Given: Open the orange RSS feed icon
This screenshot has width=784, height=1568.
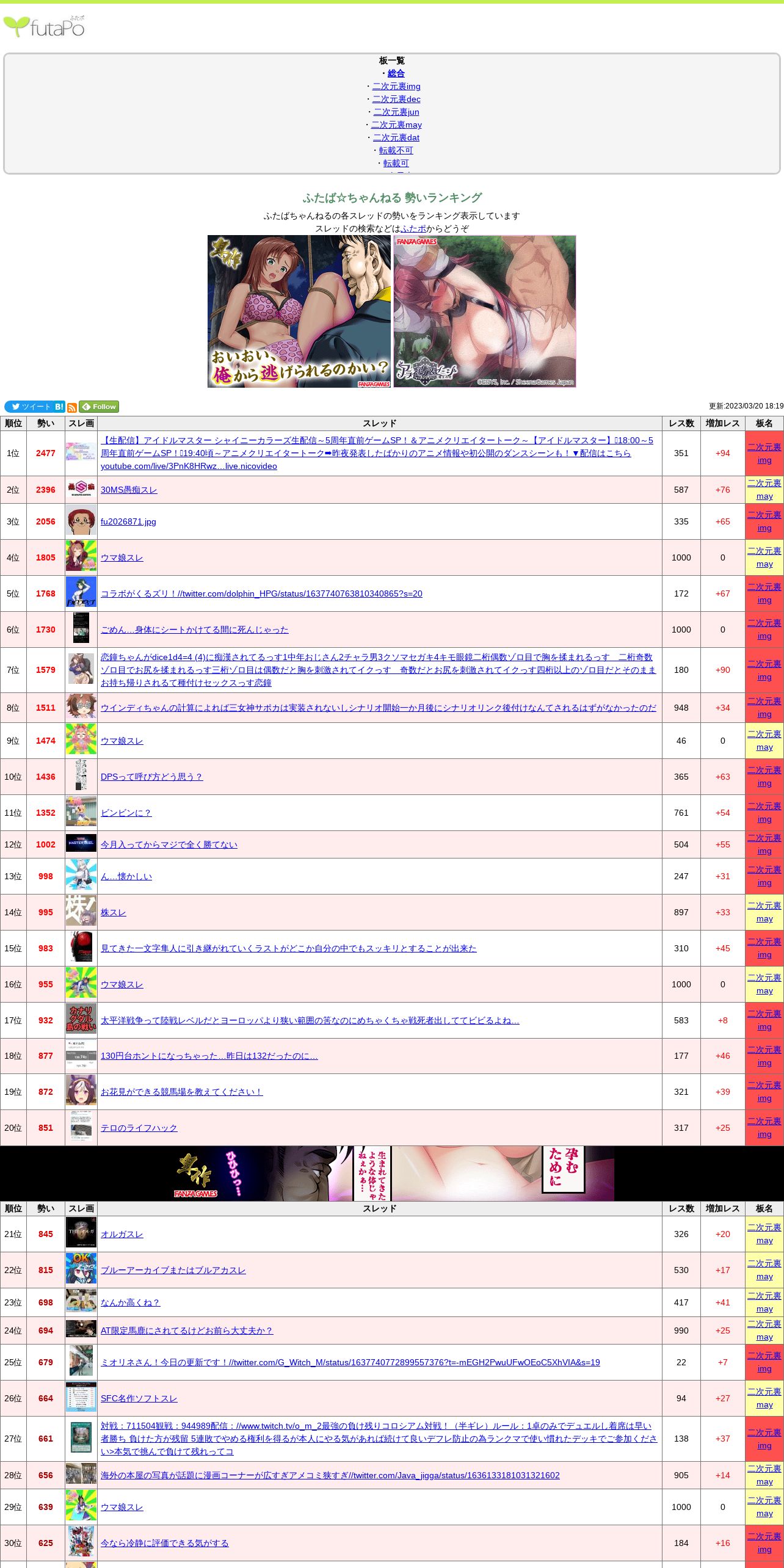Looking at the screenshot, I should (72, 407).
